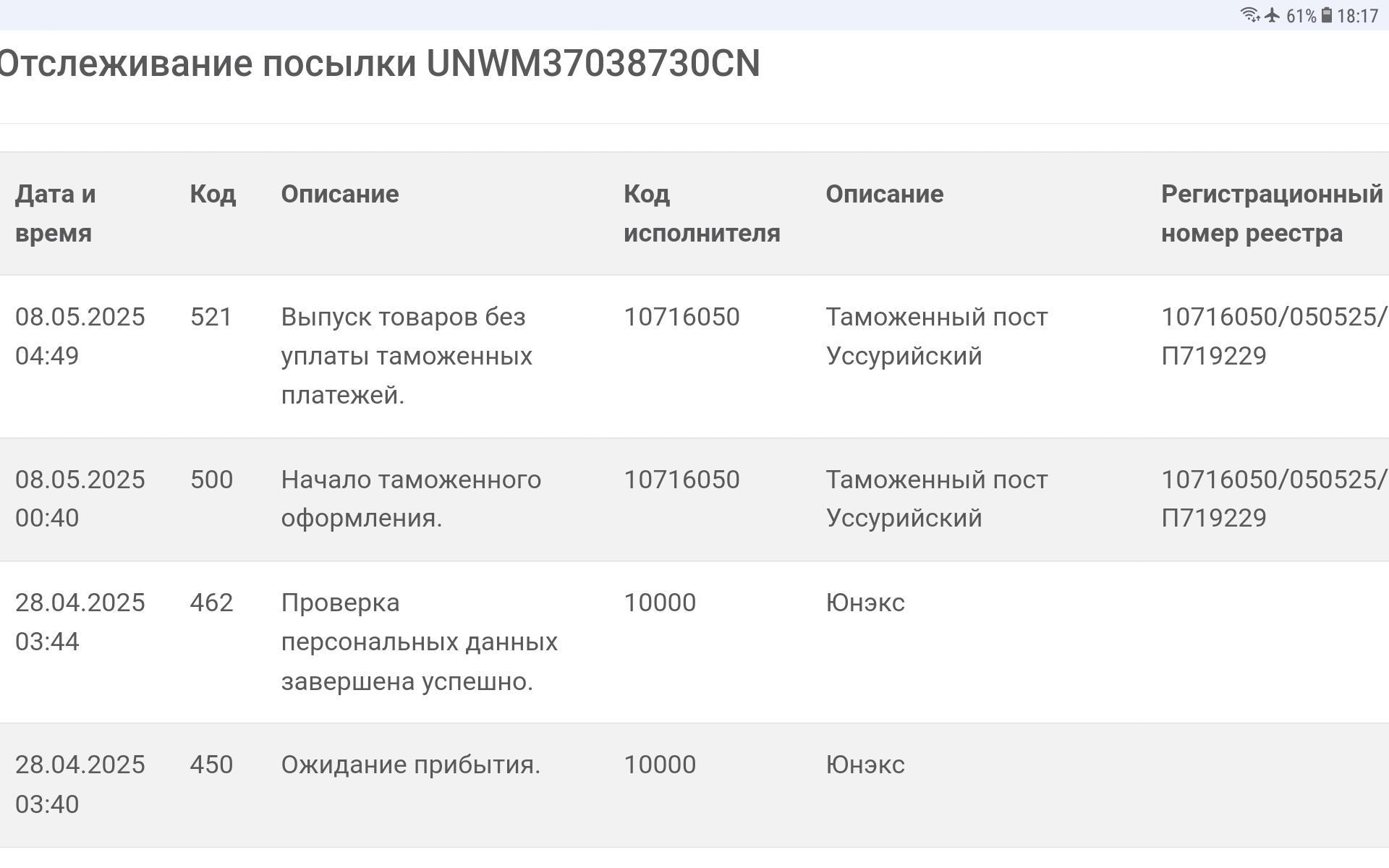Click "Начало таможенного оформления" description
This screenshot has height=868, width=1389.
pos(410,498)
